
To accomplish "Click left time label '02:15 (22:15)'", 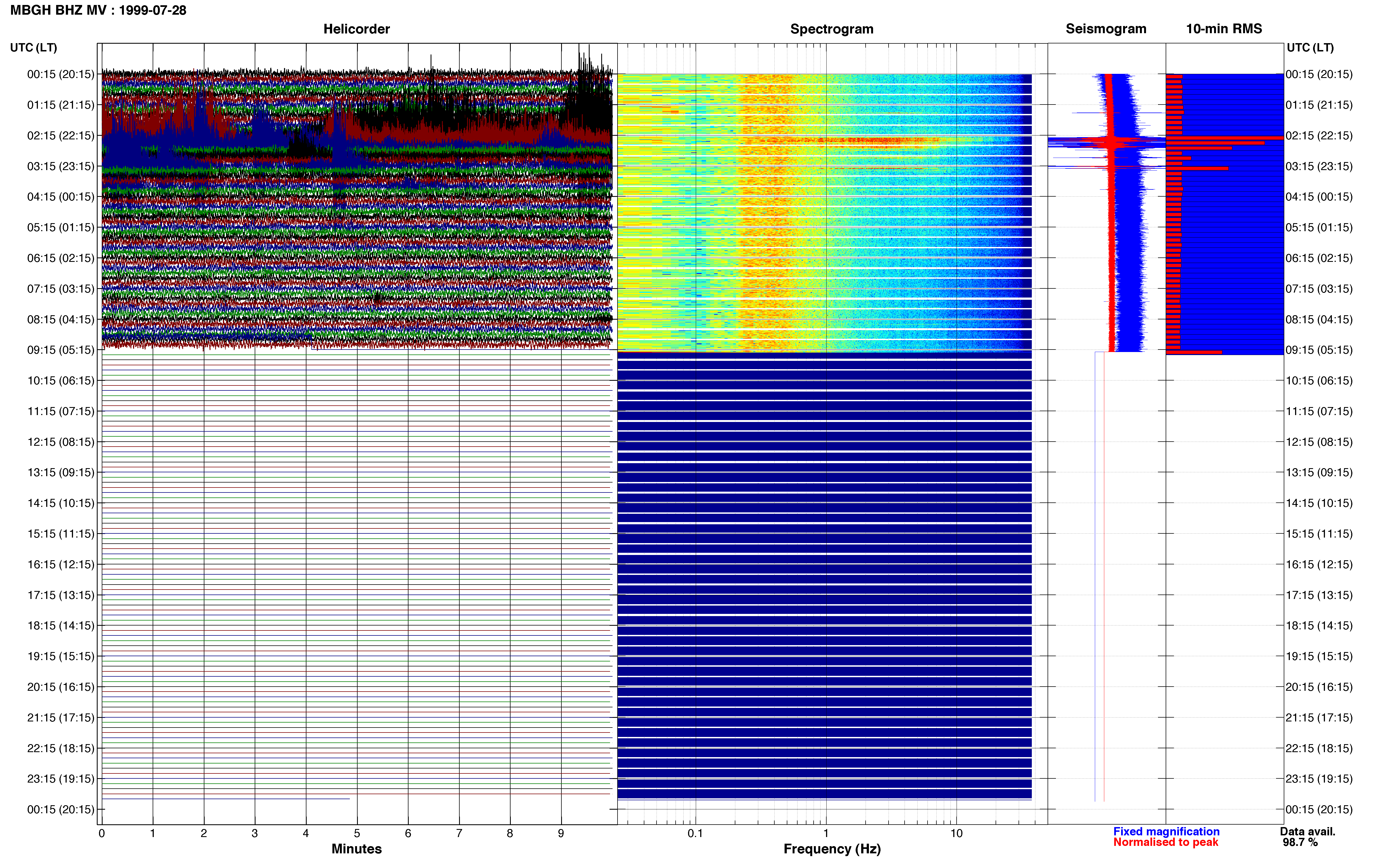I will tap(60, 135).
